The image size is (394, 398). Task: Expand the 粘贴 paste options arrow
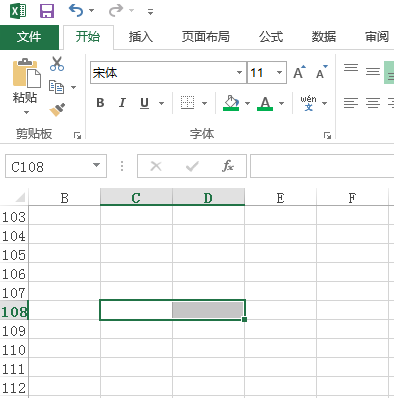(26, 112)
